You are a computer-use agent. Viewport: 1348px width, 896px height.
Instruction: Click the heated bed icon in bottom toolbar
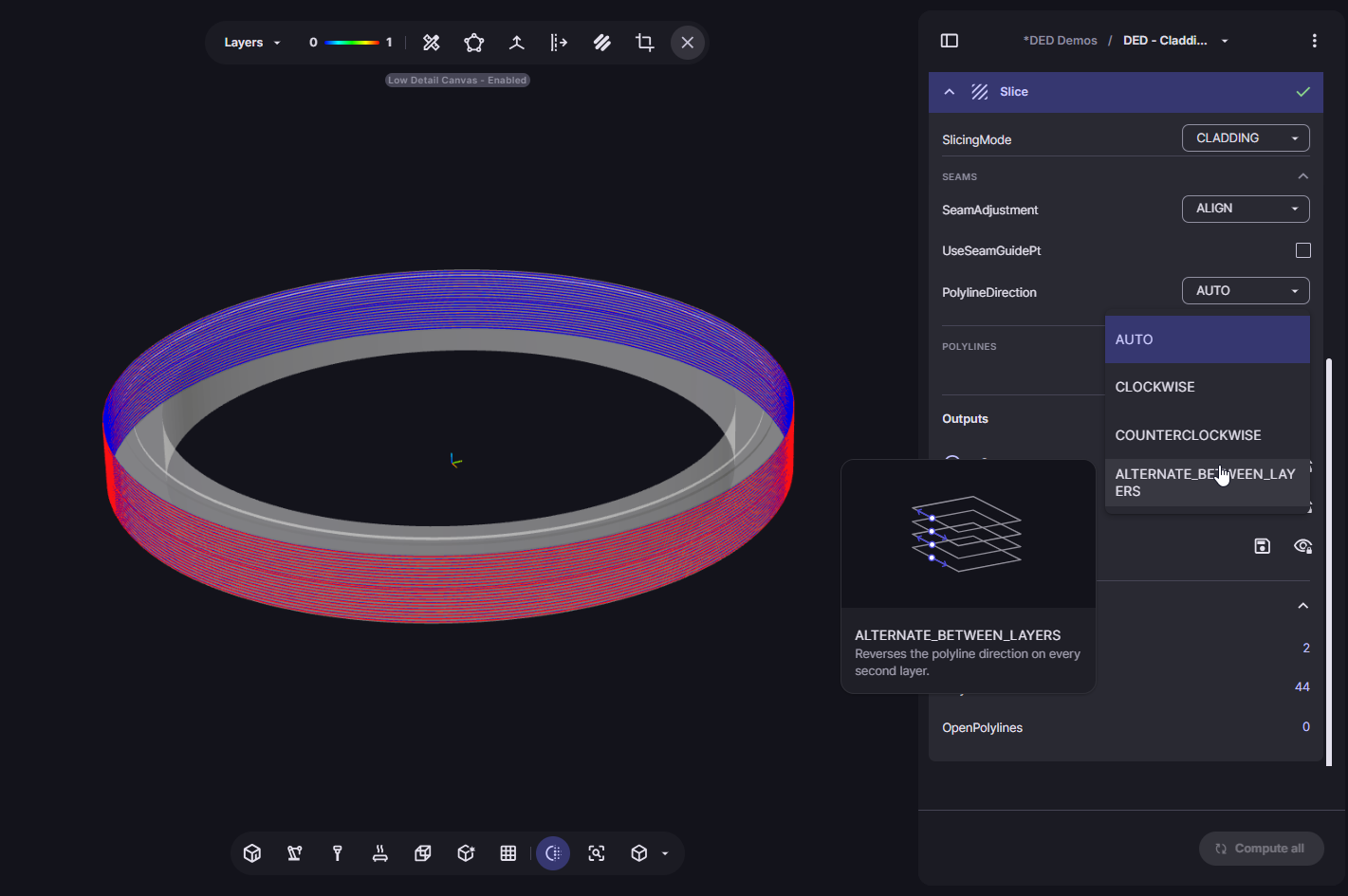[x=380, y=853]
